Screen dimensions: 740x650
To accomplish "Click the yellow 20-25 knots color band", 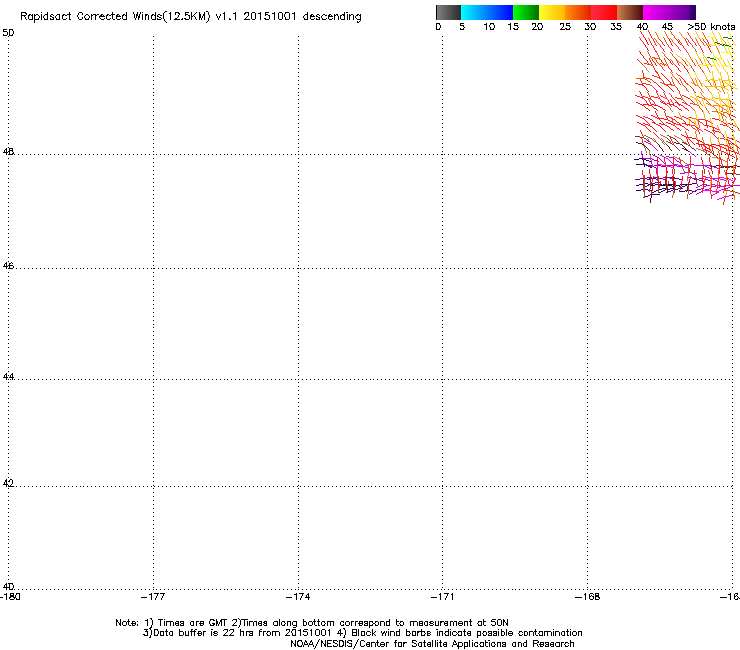I will 552,12.
